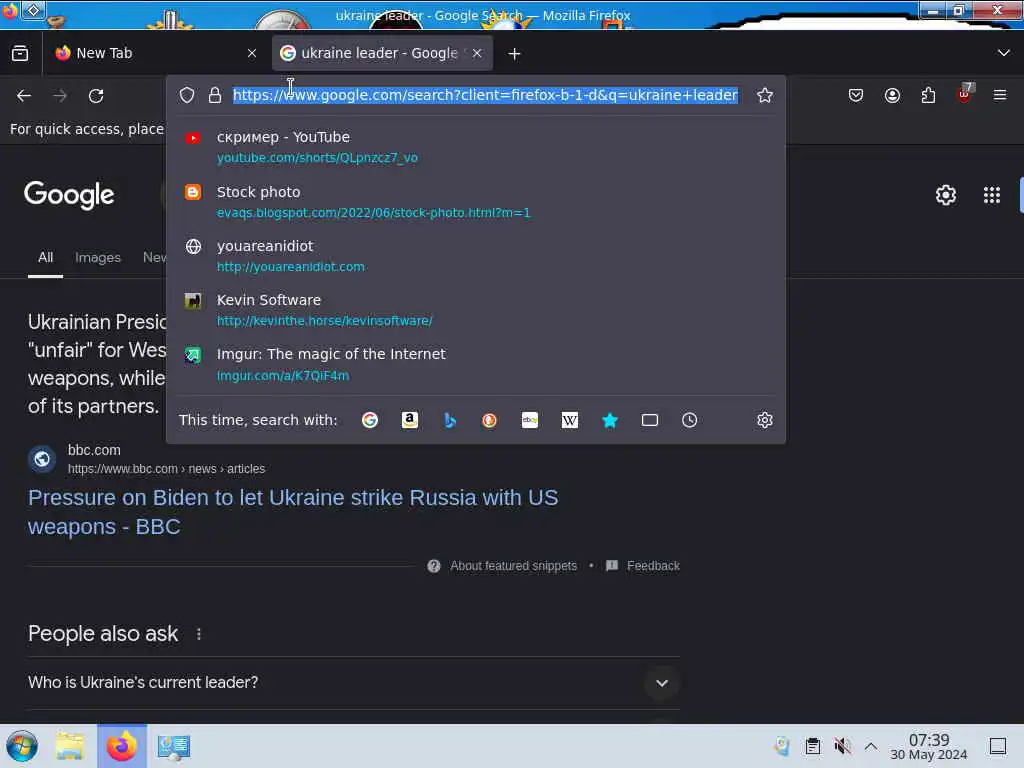Open About featured snippets link
Image resolution: width=1024 pixels, height=768 pixels.
513,566
